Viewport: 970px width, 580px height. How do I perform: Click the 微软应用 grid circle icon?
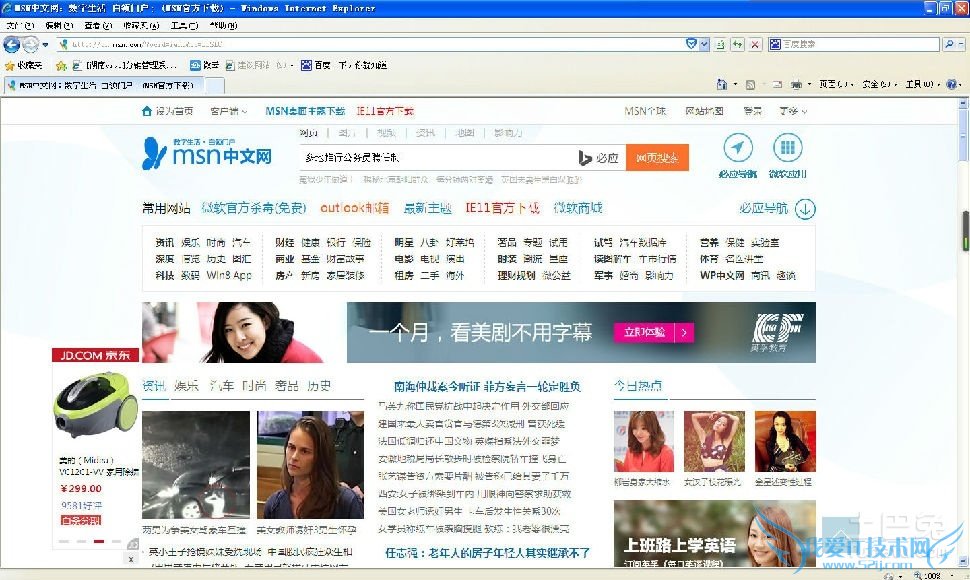click(x=788, y=148)
